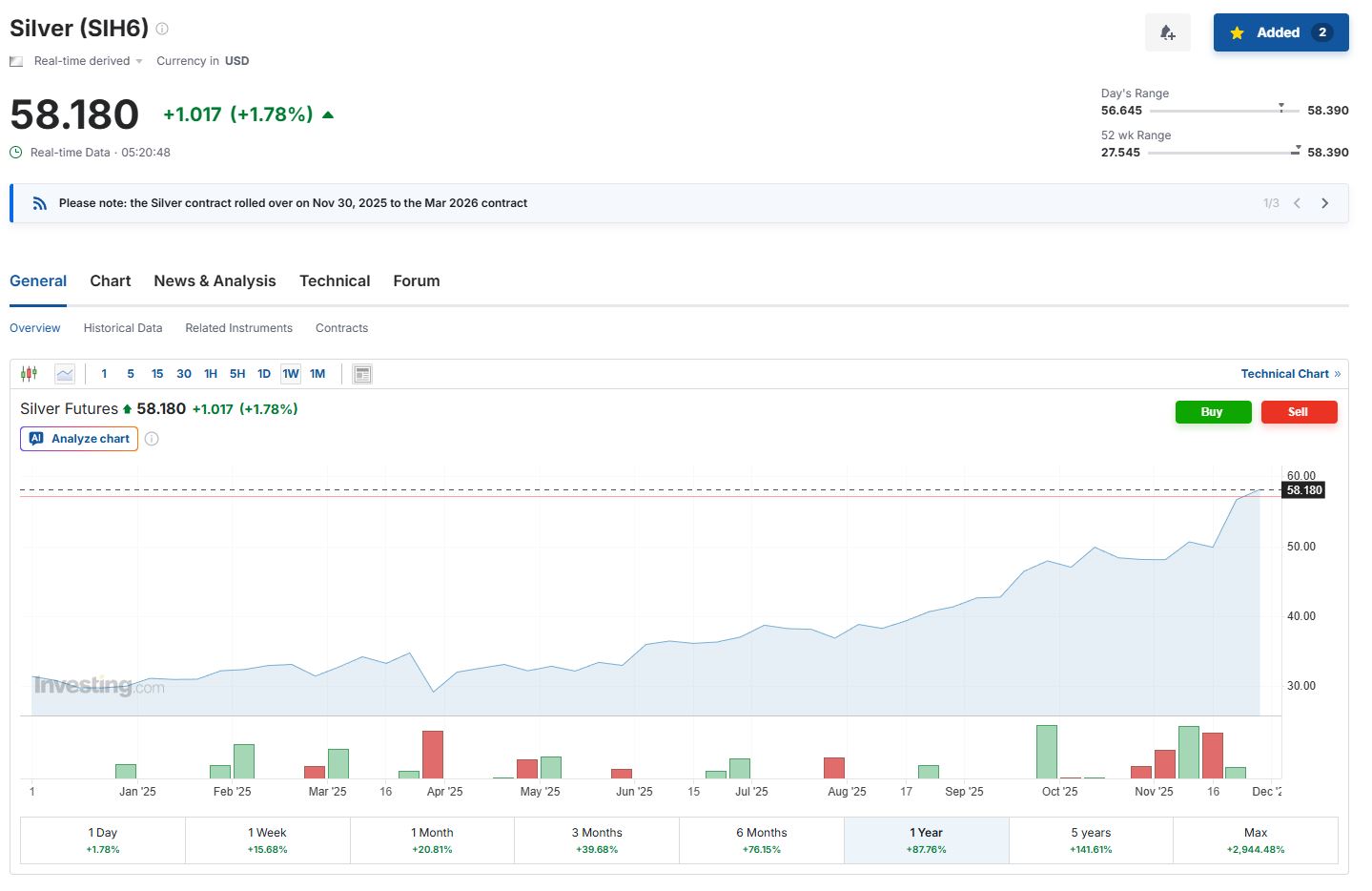The height and width of the screenshot is (891, 1372).
Task: Select the 6 Months performance period
Action: click(x=762, y=840)
